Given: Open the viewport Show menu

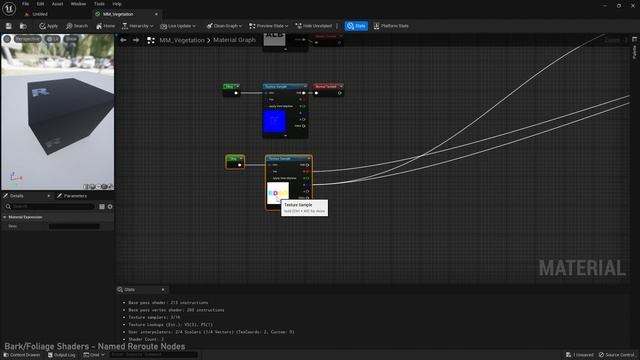Looking at the screenshot, I should tap(71, 39).
